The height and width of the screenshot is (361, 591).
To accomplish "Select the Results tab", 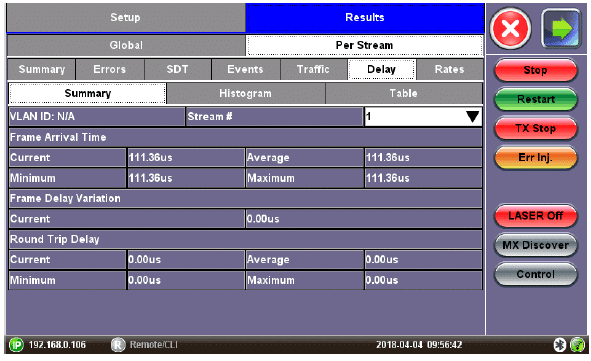I will pos(364,17).
